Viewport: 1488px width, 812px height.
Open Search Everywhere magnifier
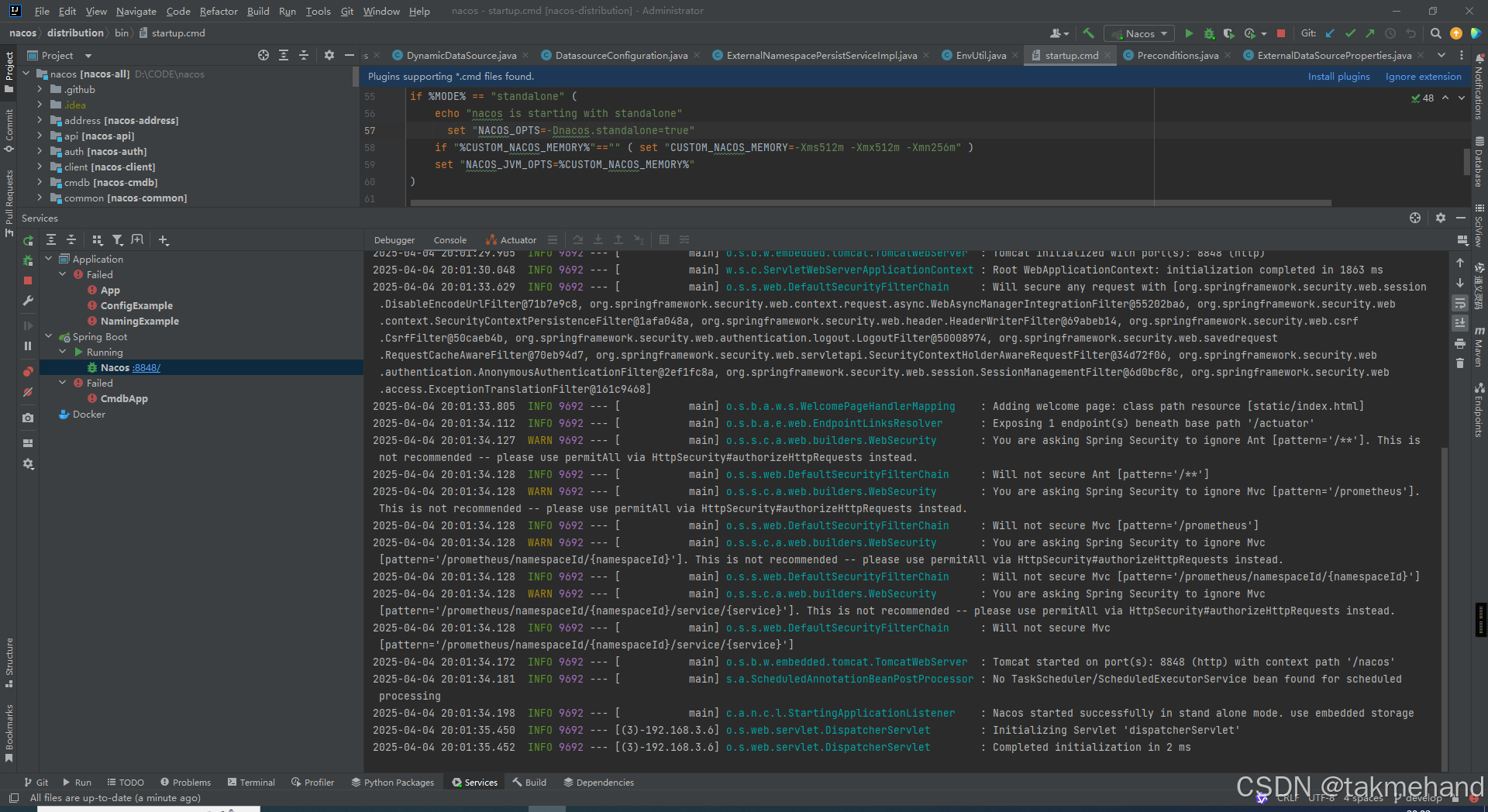point(1435,33)
